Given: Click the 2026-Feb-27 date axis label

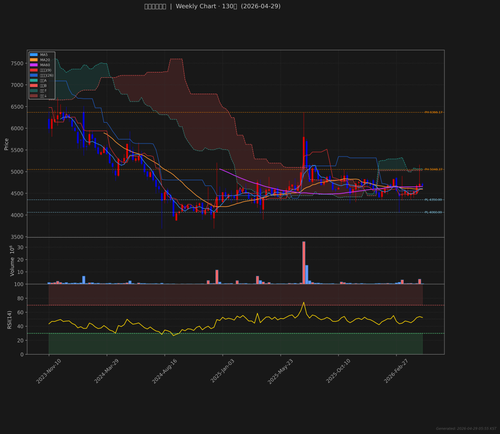Looking at the screenshot, I should point(396,371).
